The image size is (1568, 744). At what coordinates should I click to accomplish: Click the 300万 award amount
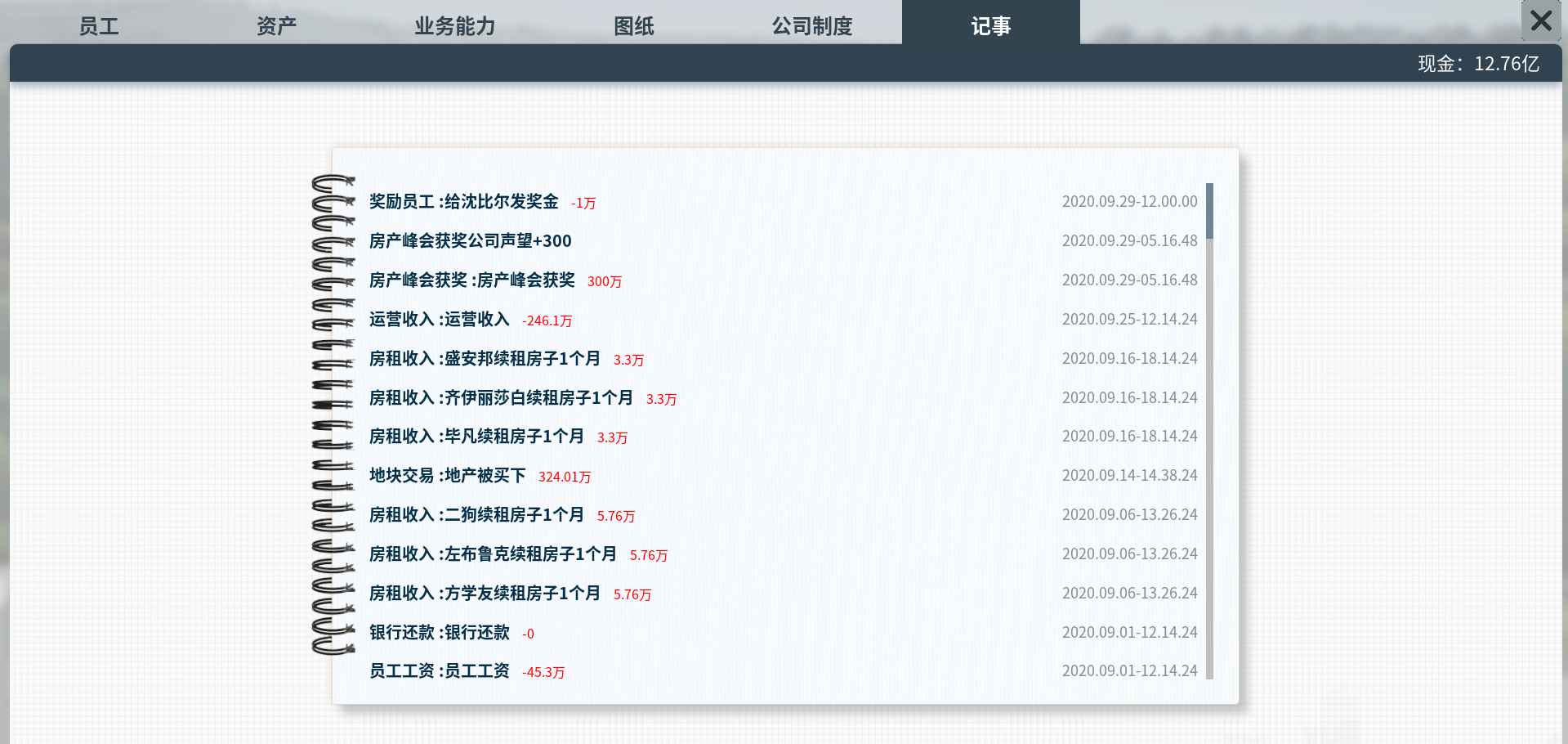coord(605,281)
